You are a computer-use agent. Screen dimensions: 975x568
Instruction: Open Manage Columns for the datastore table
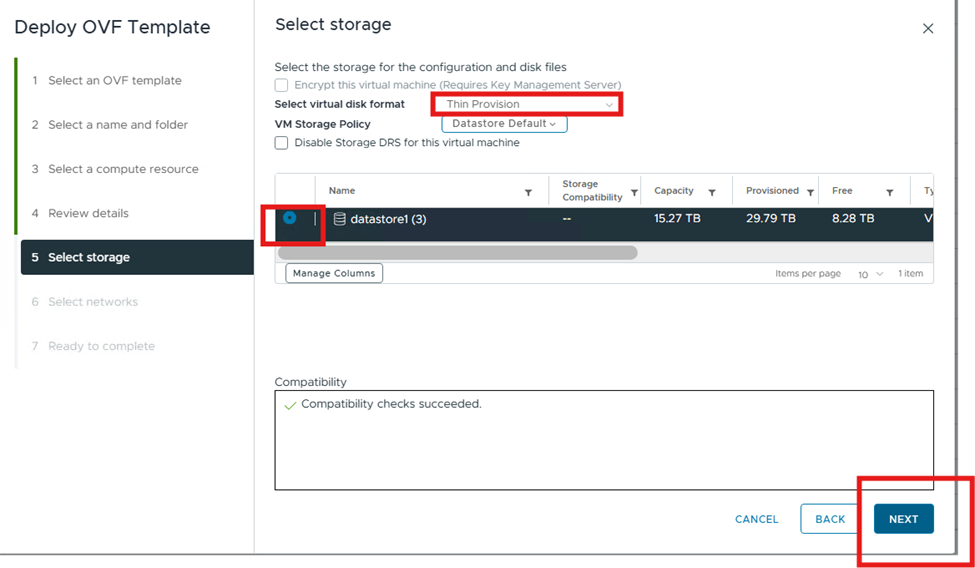tap(334, 273)
